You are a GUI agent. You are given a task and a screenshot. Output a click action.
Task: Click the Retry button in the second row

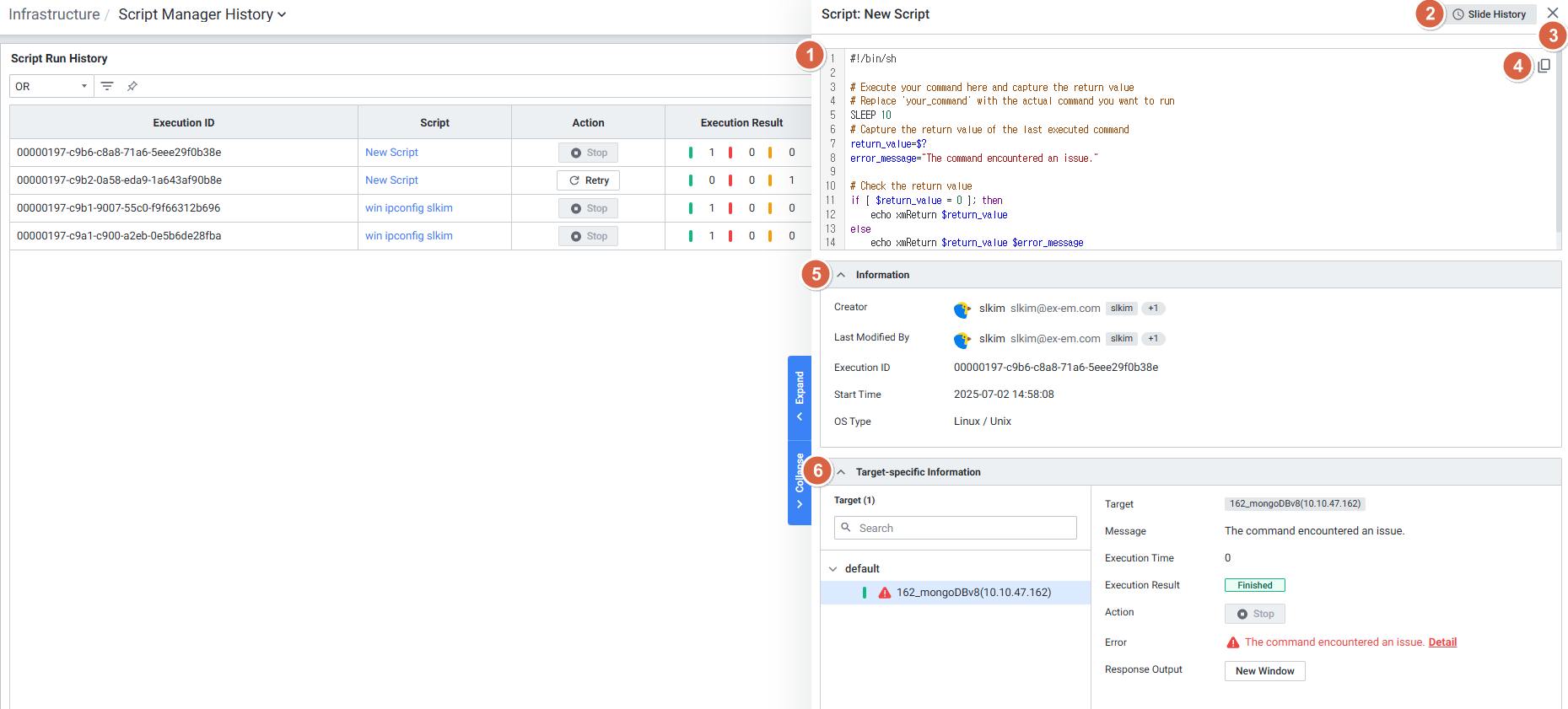[x=588, y=180]
